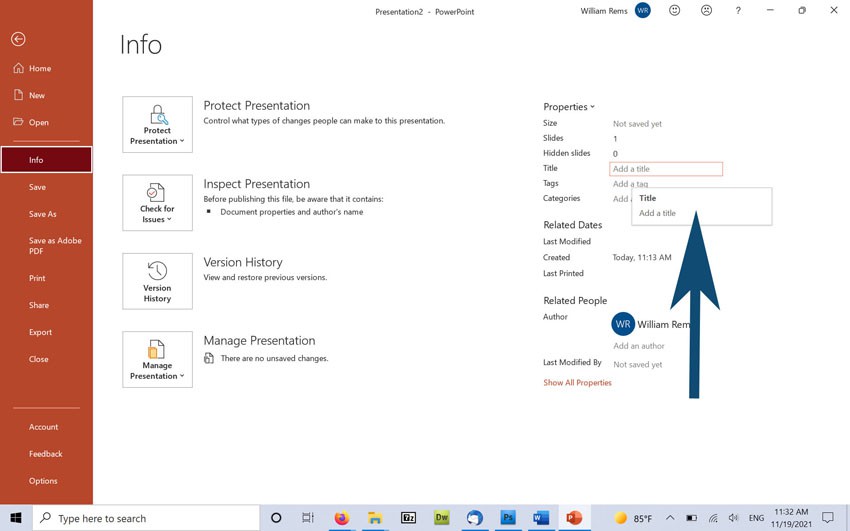Click the WR author avatar in Related People
Viewport: 850px width, 531px height.
(623, 324)
